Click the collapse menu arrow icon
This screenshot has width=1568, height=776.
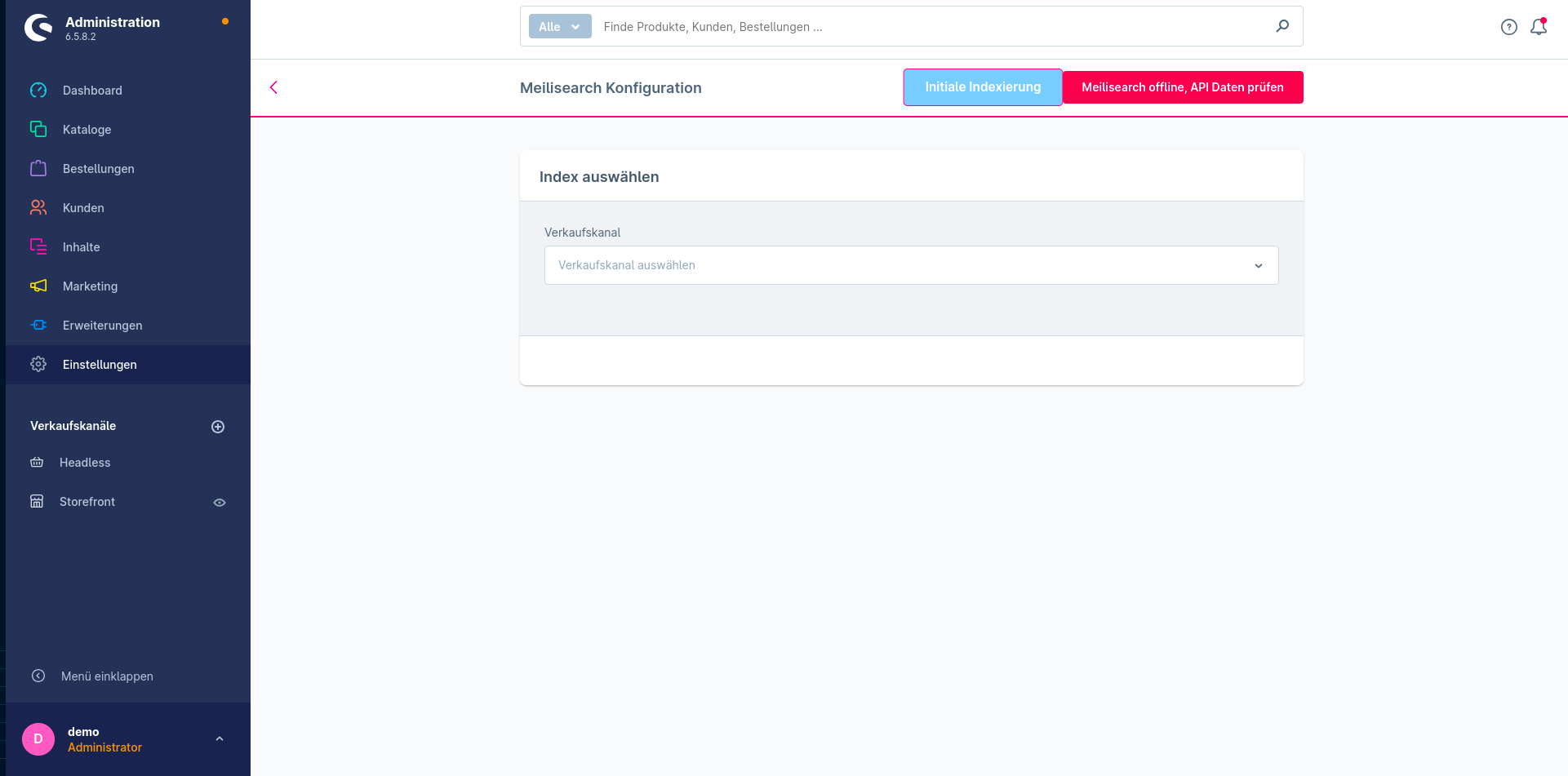[38, 676]
